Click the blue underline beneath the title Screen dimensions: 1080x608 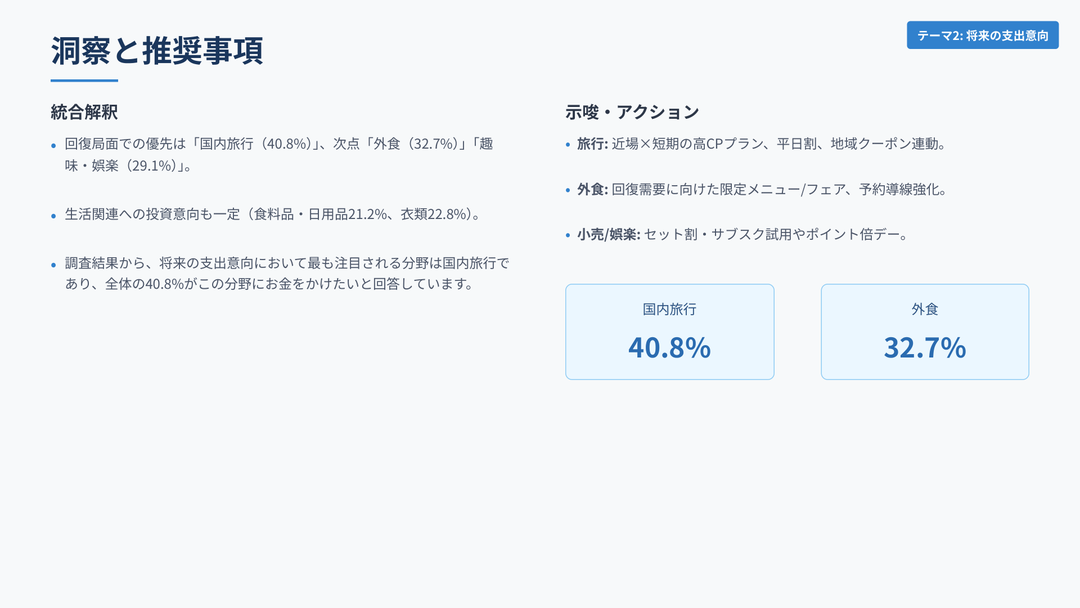(x=84, y=80)
